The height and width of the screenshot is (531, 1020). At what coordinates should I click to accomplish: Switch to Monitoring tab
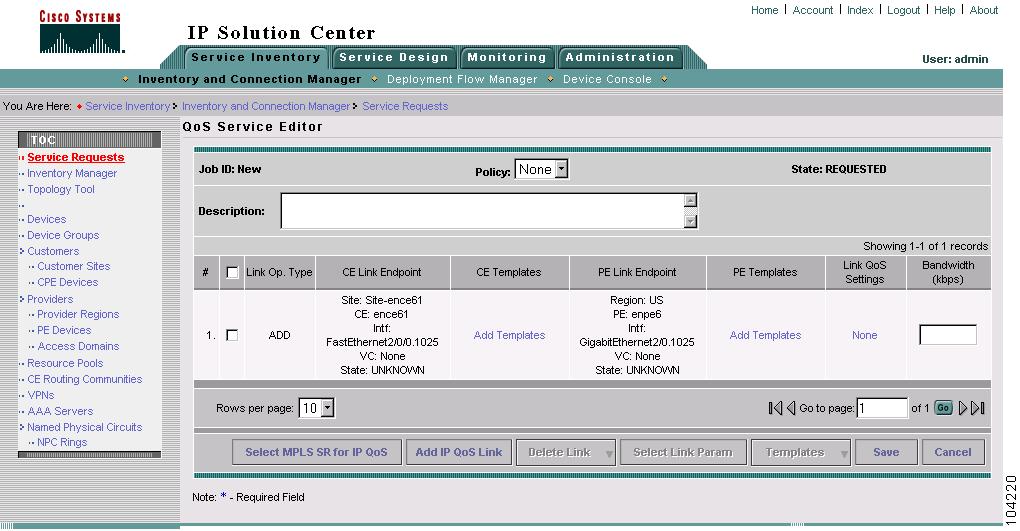[507, 57]
